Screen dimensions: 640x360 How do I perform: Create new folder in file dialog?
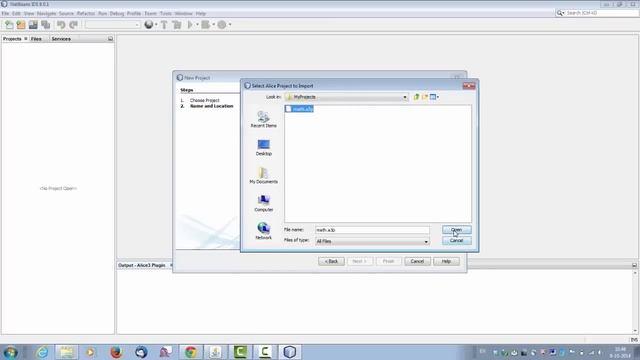coord(425,97)
